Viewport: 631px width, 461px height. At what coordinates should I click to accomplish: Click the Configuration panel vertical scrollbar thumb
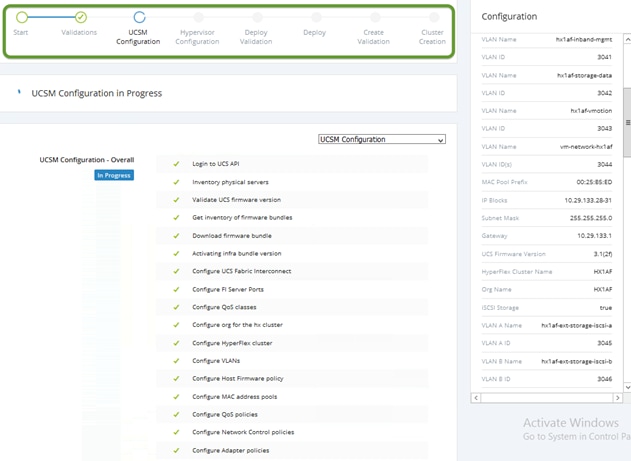tap(627, 122)
